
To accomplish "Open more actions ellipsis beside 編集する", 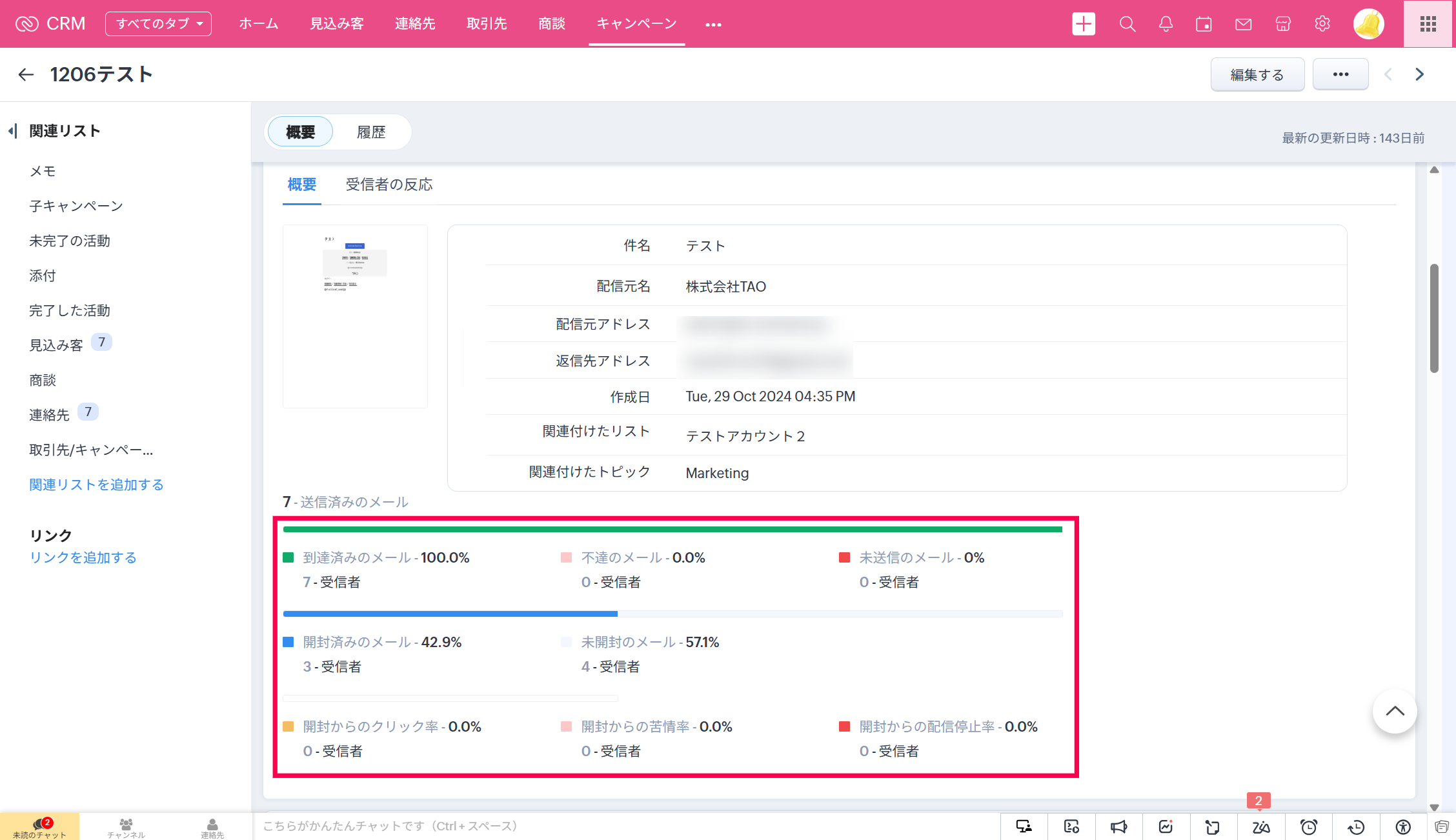I will (1340, 74).
